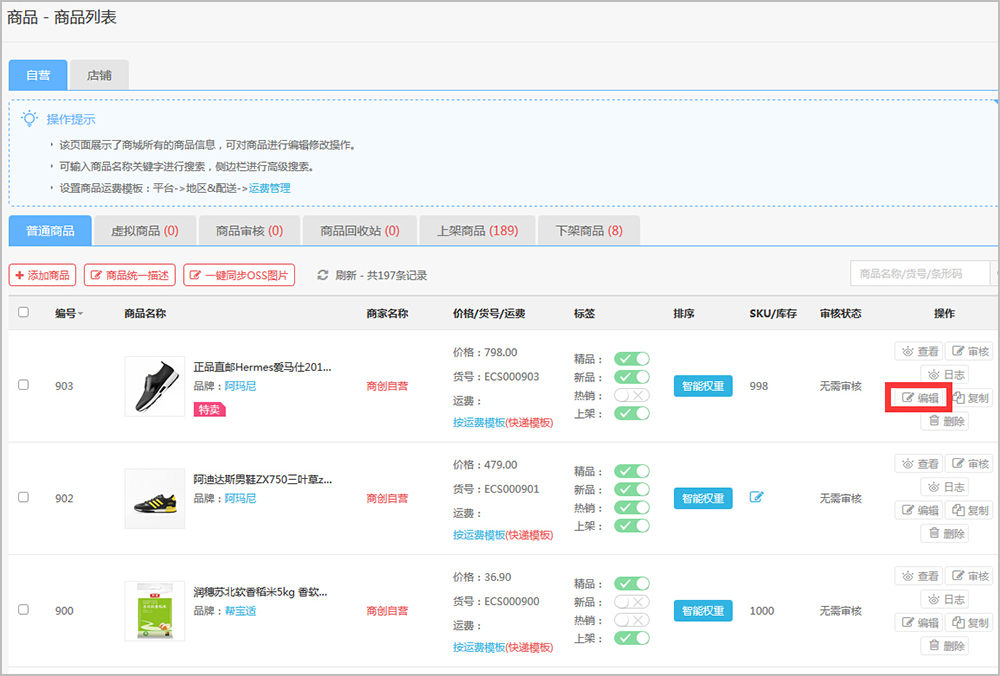Open brand link 帮宝适 for product 900
The height and width of the screenshot is (676, 1000).
240,610
